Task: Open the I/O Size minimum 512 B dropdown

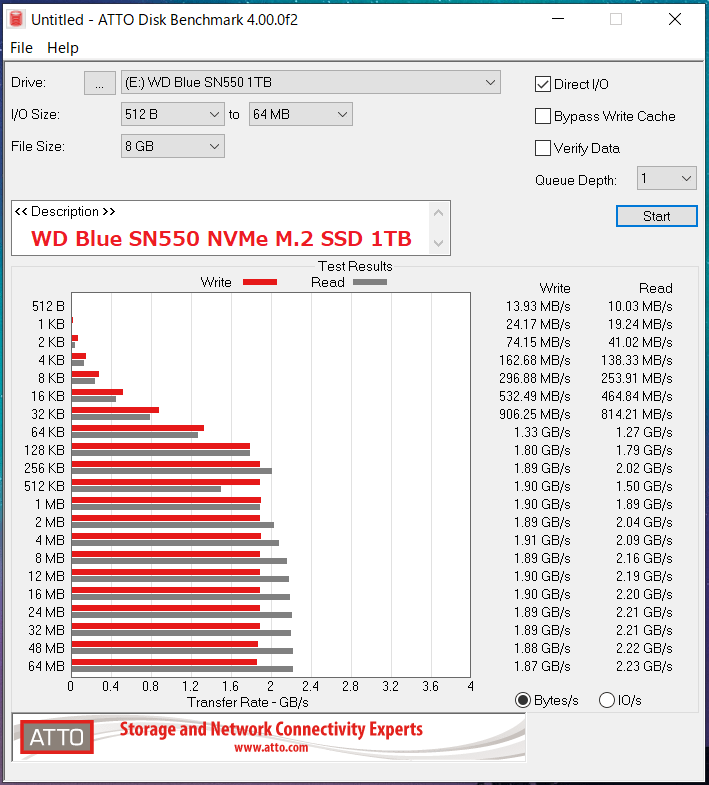Action: click(172, 115)
